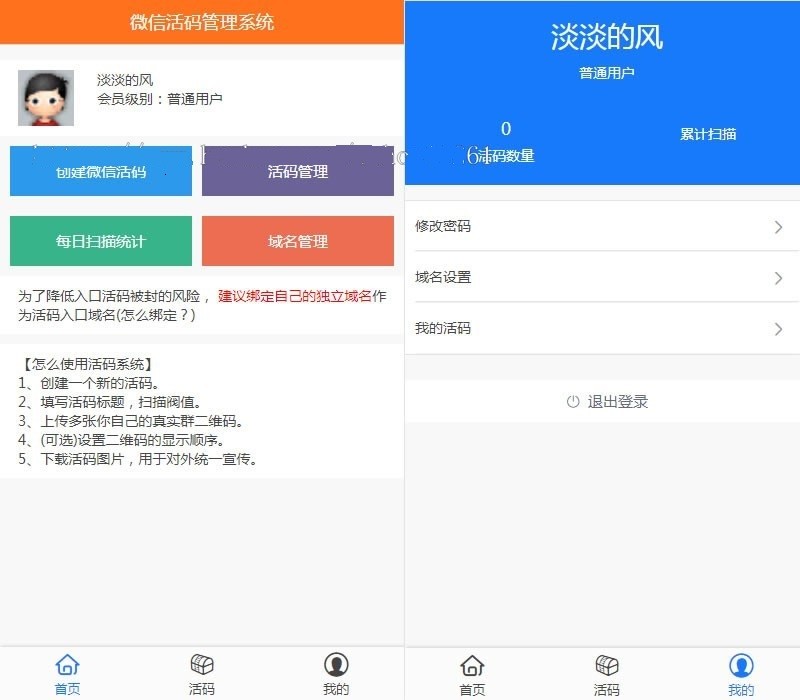Viewport: 800px width, 700px height.
Task: Click 会员级别：普通用户 text
Action: coord(160,98)
